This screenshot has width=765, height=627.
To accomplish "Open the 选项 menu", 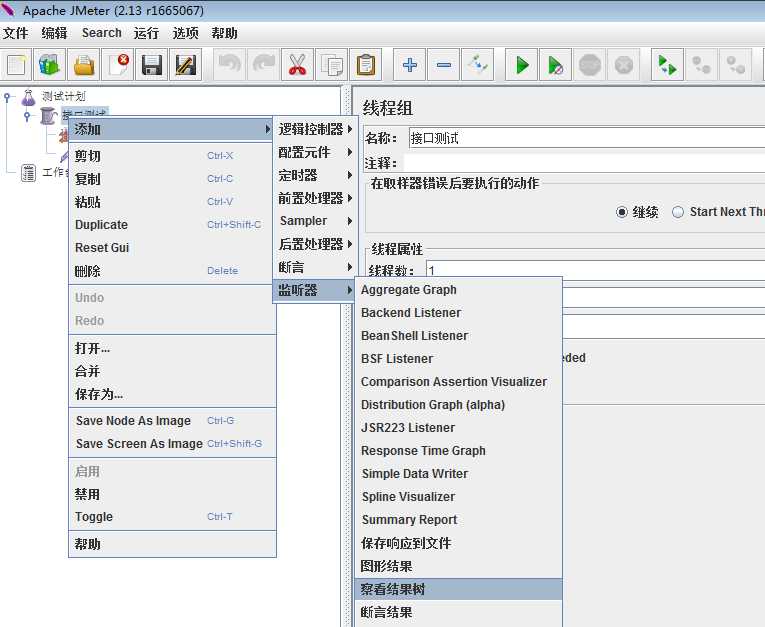I will point(185,33).
